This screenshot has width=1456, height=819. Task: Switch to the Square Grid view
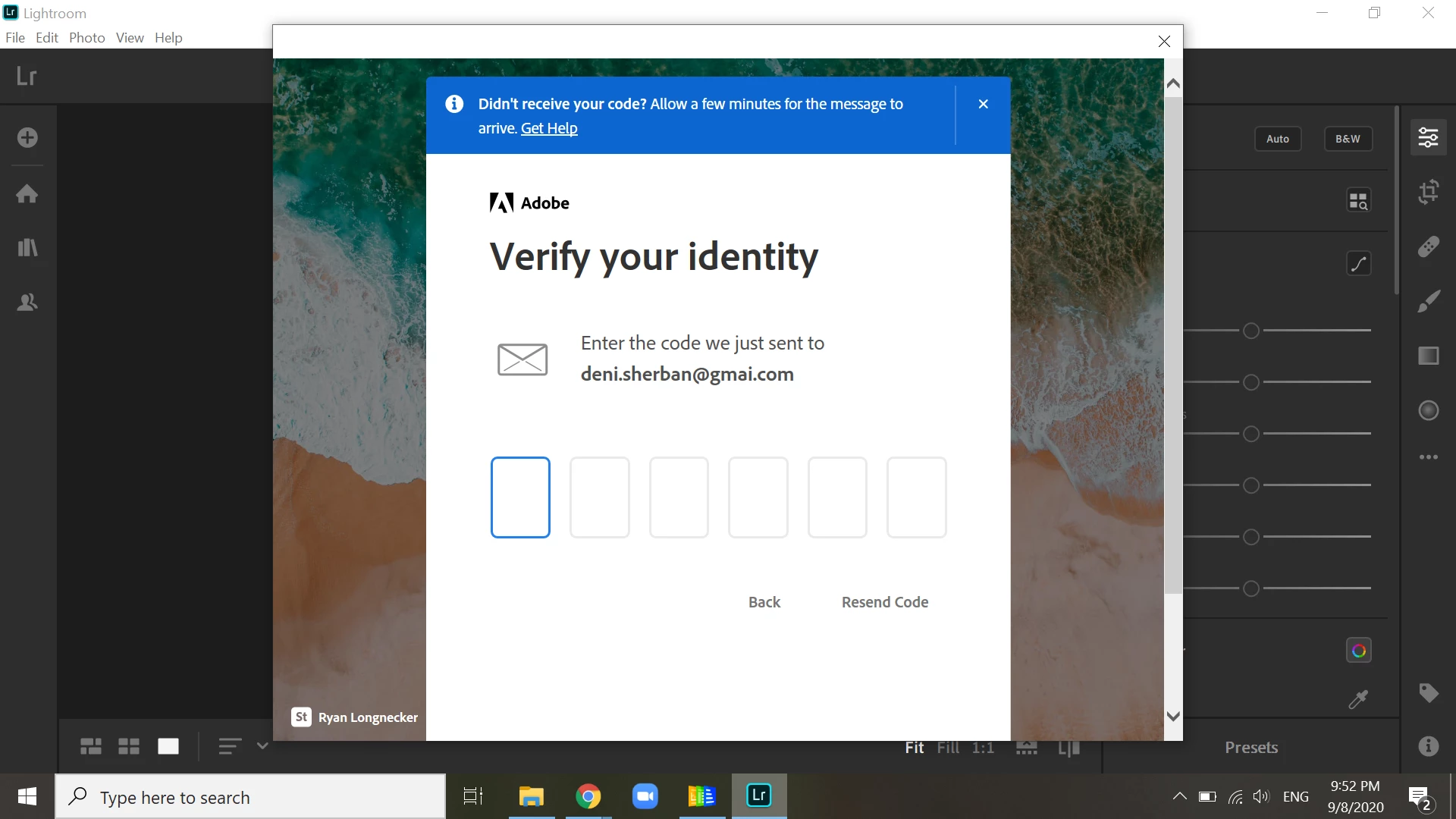[x=129, y=746]
